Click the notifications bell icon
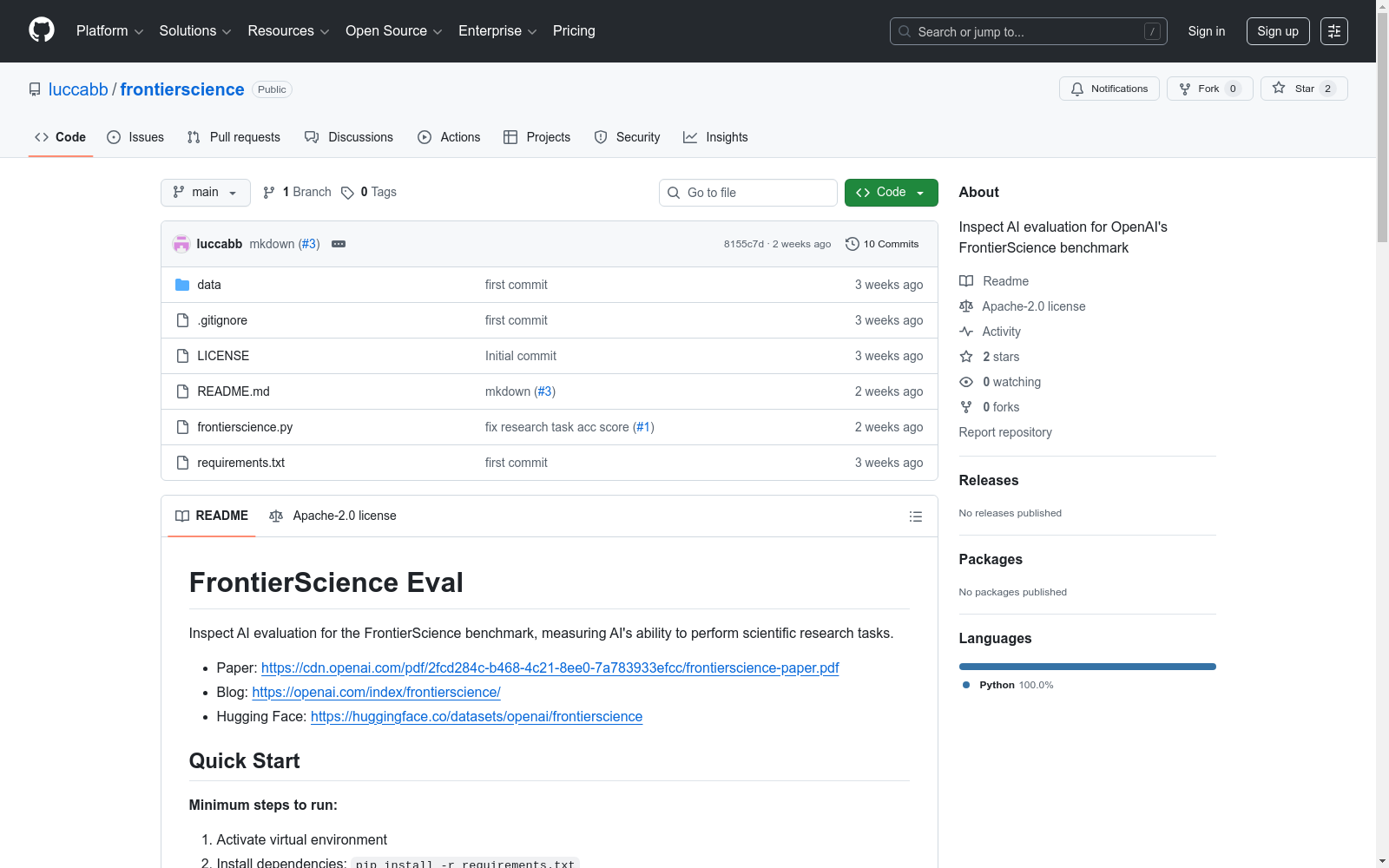This screenshot has height=868, width=1389. pos(1077,89)
